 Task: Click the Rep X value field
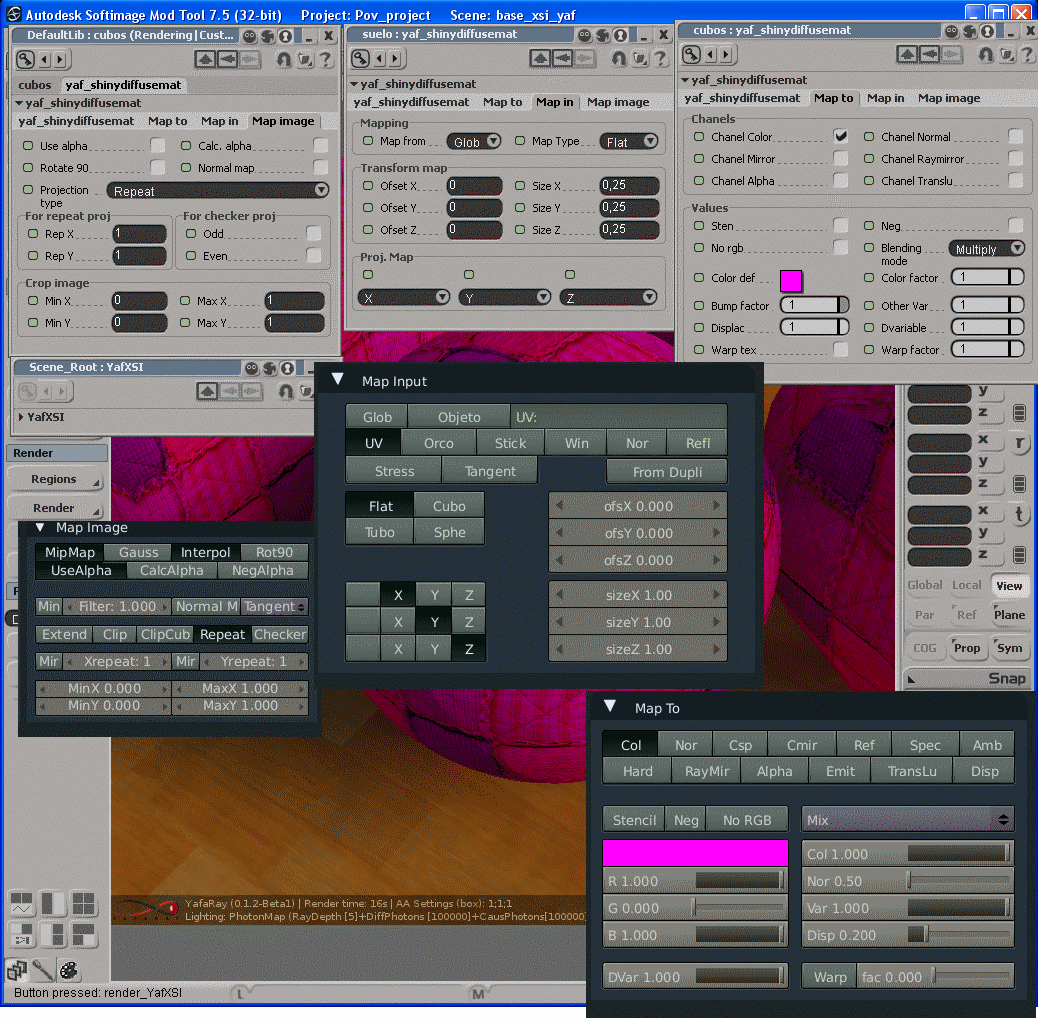pyautogui.click(x=139, y=234)
